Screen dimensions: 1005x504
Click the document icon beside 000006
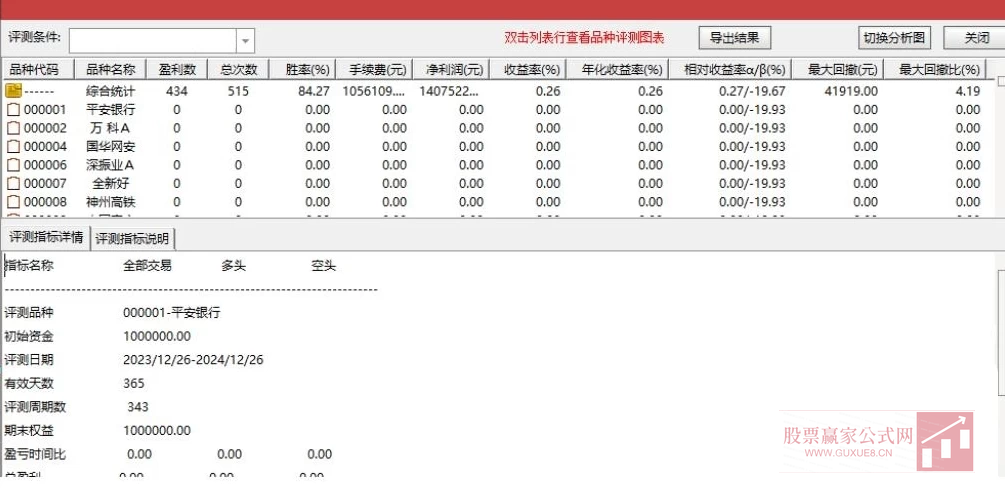pos(13,165)
